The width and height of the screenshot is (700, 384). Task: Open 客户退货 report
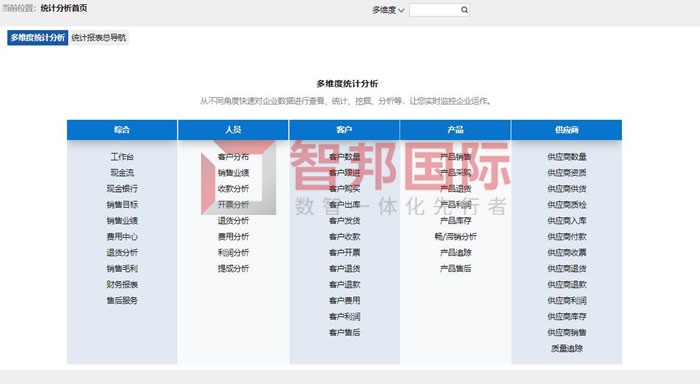point(344,268)
